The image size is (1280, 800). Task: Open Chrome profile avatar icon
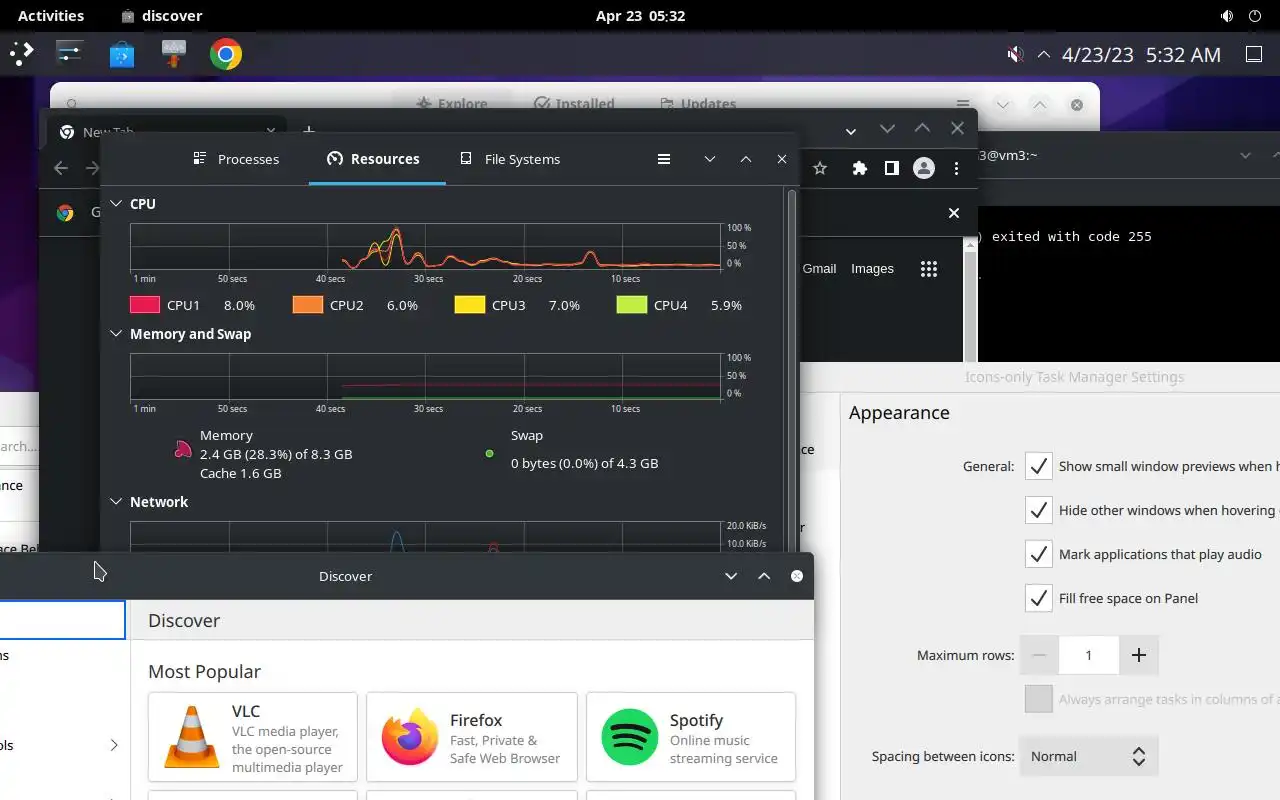(924, 168)
